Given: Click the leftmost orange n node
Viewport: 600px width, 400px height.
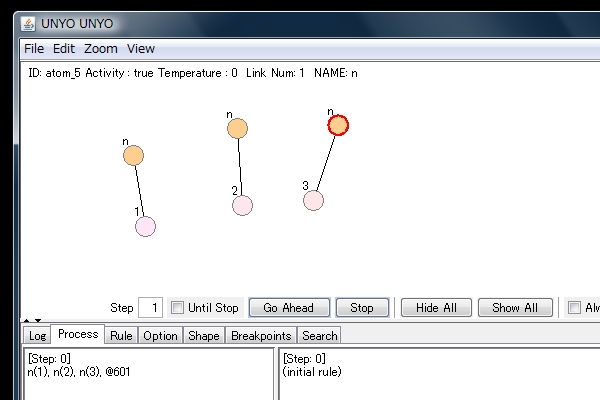Looking at the screenshot, I should (x=133, y=155).
